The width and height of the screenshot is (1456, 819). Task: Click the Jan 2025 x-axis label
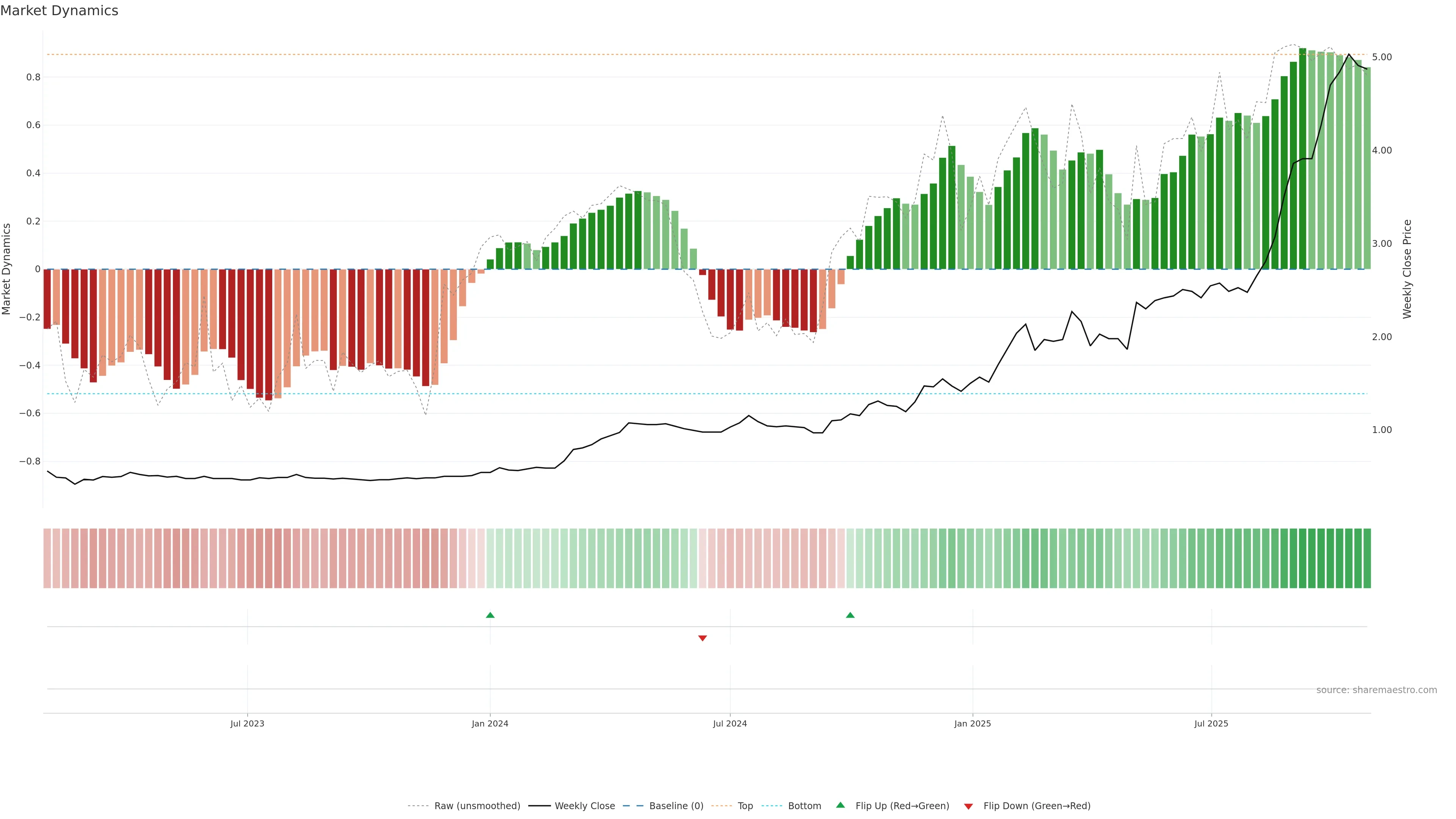click(x=972, y=723)
